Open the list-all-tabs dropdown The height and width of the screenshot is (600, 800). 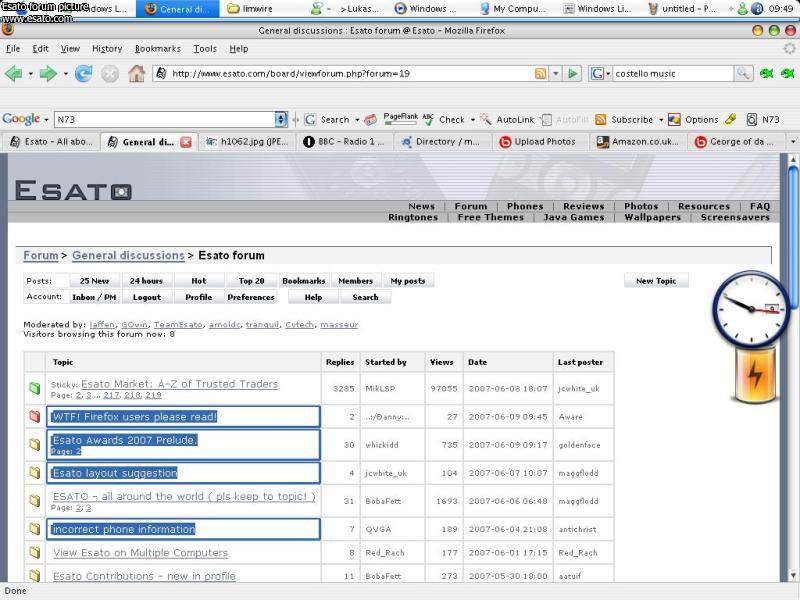pyautogui.click(x=792, y=142)
